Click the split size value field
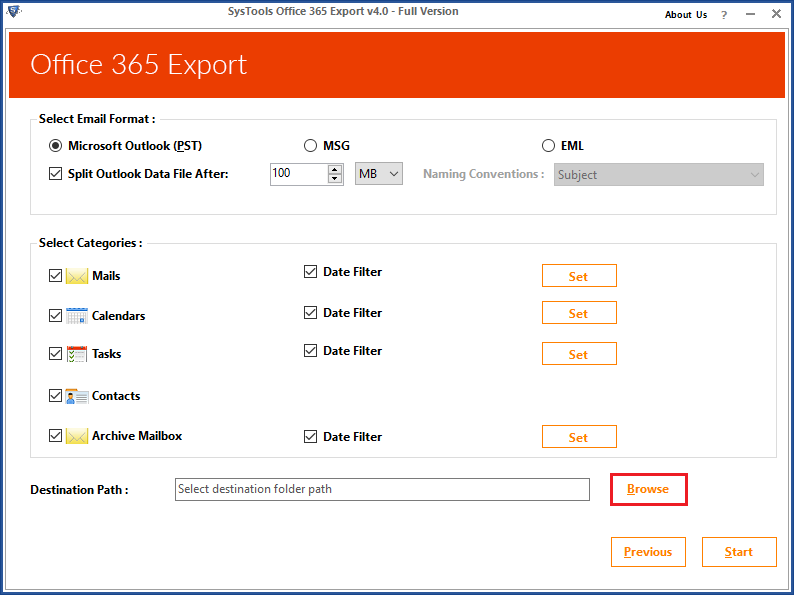Image resolution: width=794 pixels, height=595 pixels. (x=299, y=174)
